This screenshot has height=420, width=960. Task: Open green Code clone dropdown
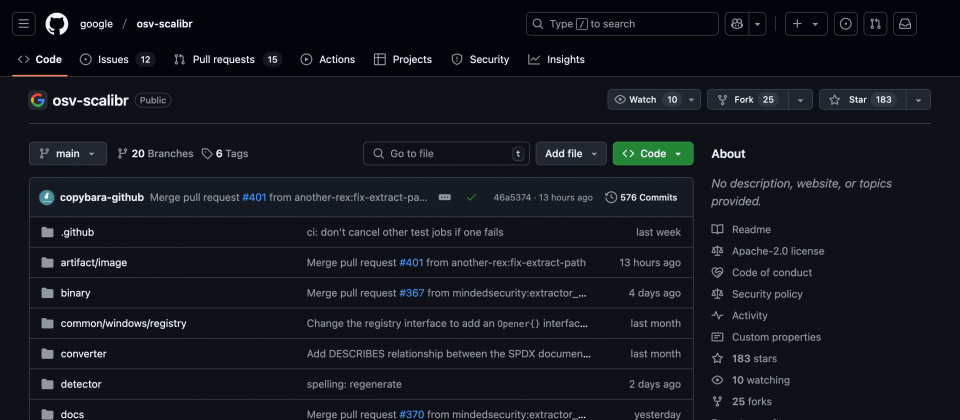point(653,154)
